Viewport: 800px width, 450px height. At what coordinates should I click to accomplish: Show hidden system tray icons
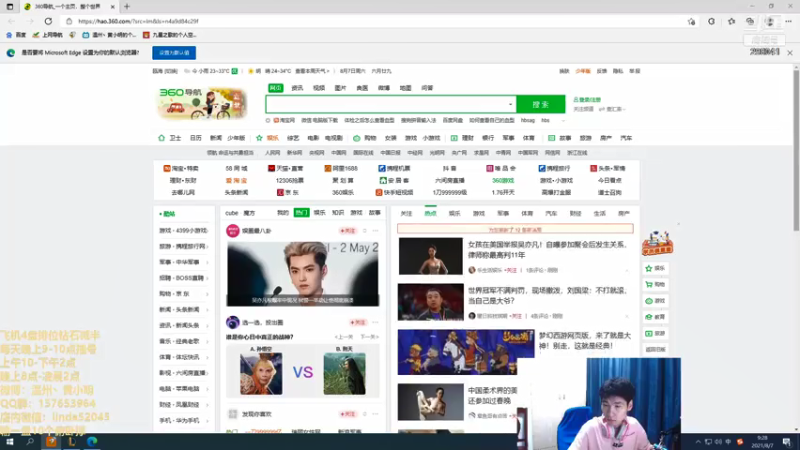tap(698, 442)
